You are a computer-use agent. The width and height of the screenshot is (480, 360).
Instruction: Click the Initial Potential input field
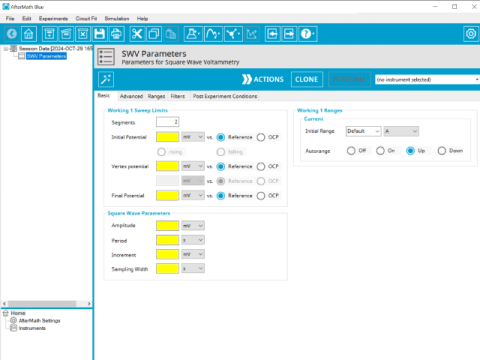(167, 137)
